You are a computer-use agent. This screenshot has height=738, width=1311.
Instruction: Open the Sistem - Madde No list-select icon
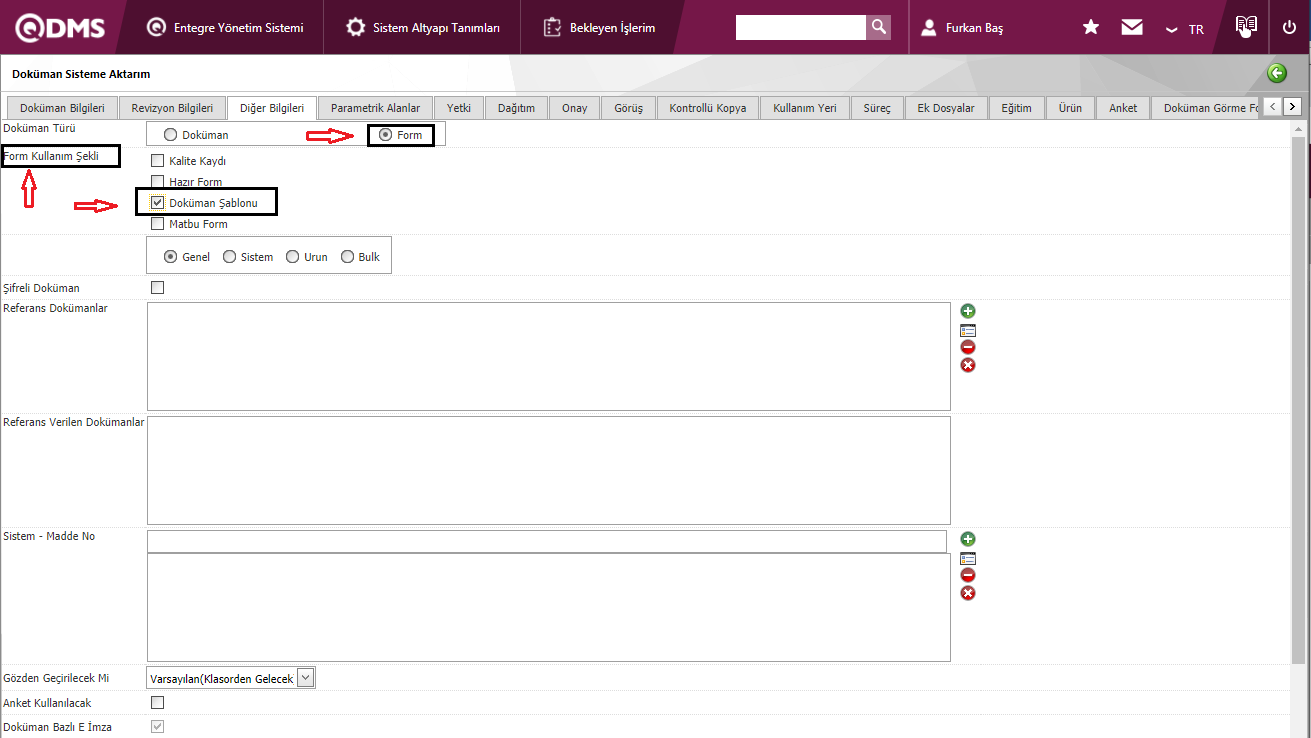(x=968, y=558)
